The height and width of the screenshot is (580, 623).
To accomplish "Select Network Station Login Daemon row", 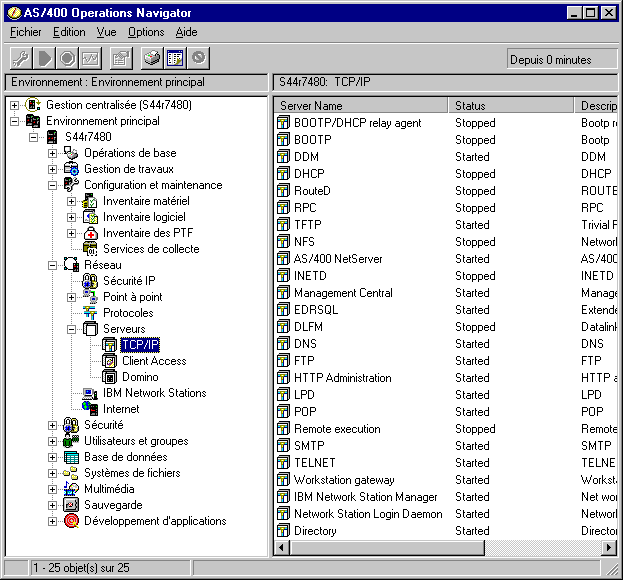I will [x=368, y=514].
